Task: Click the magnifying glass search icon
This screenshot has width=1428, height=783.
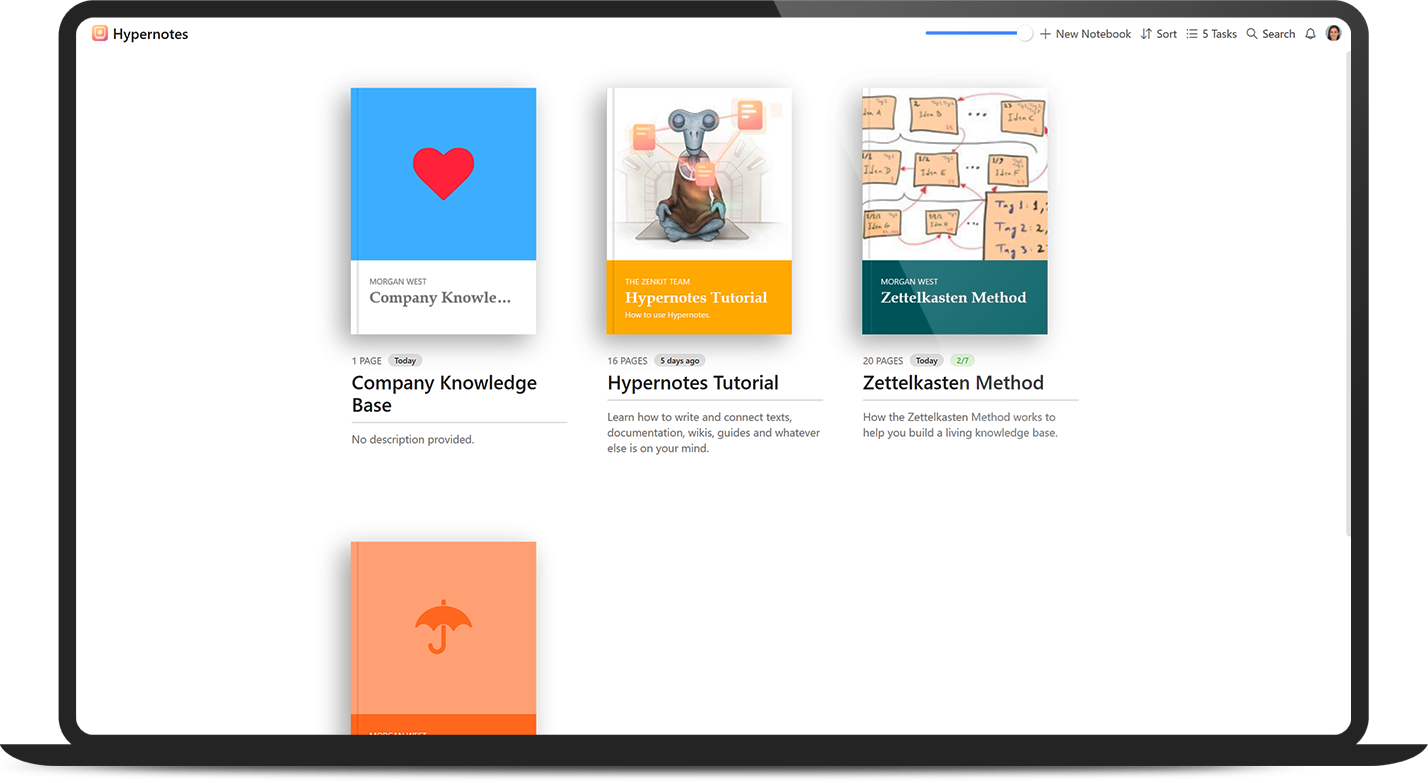Action: [x=1252, y=34]
